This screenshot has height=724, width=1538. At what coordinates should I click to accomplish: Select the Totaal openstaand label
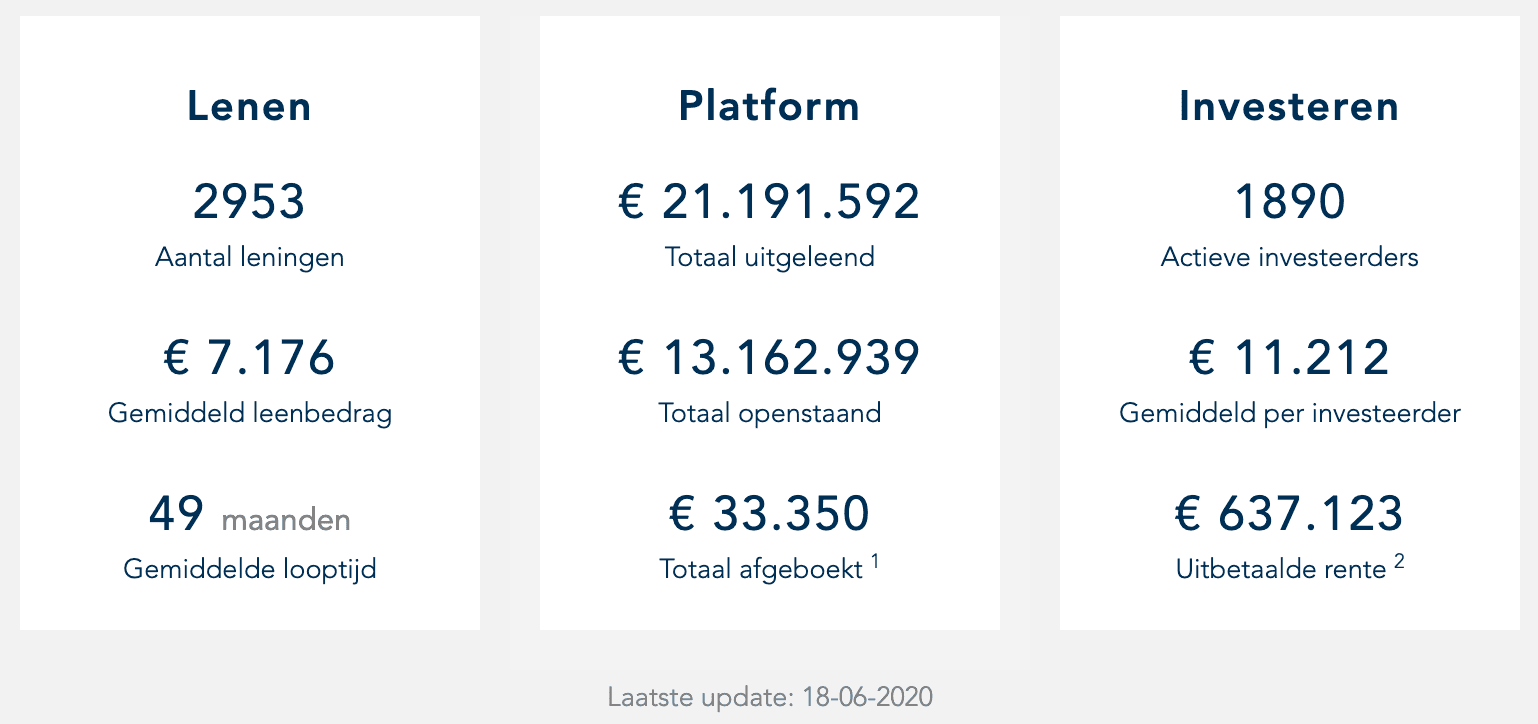click(769, 413)
